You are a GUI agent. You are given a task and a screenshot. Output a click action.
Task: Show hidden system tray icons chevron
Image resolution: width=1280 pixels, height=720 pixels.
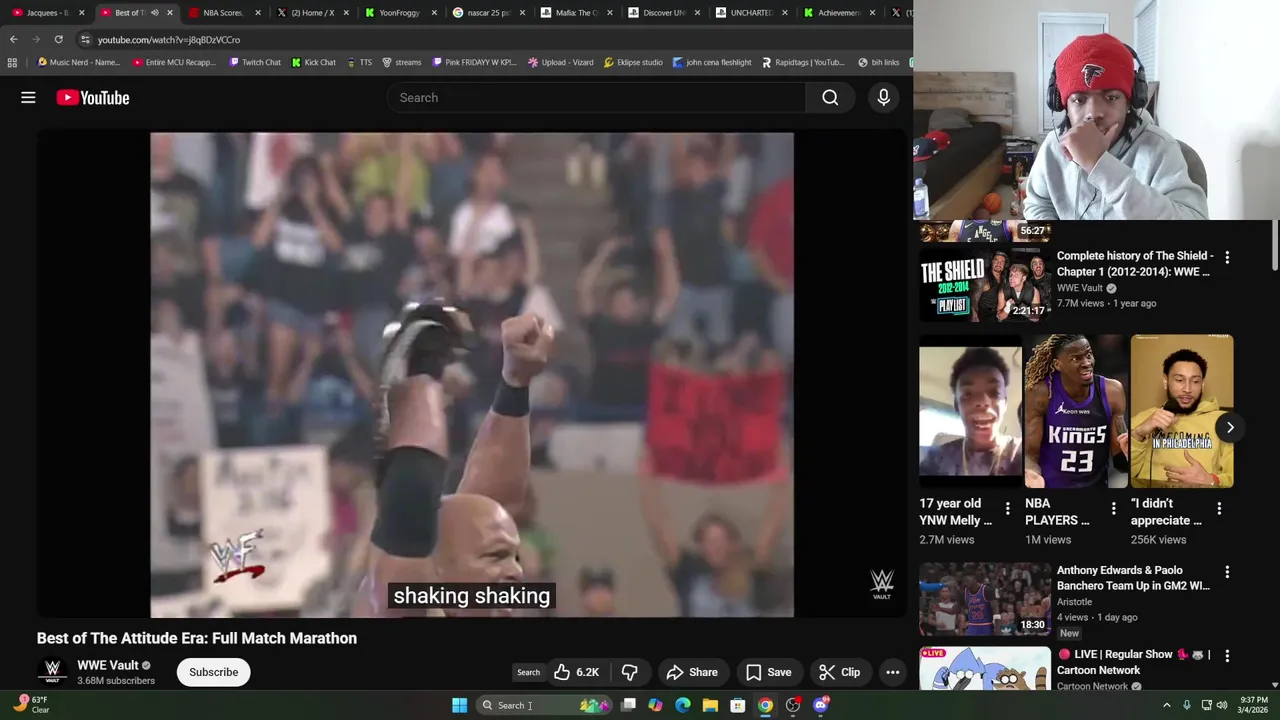1167,705
